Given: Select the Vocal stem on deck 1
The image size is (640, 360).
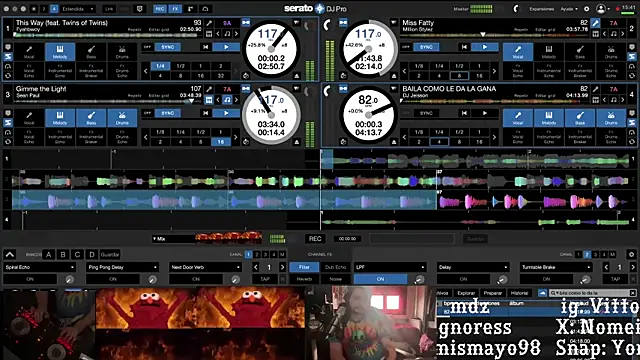Looking at the screenshot, I should point(29,52).
